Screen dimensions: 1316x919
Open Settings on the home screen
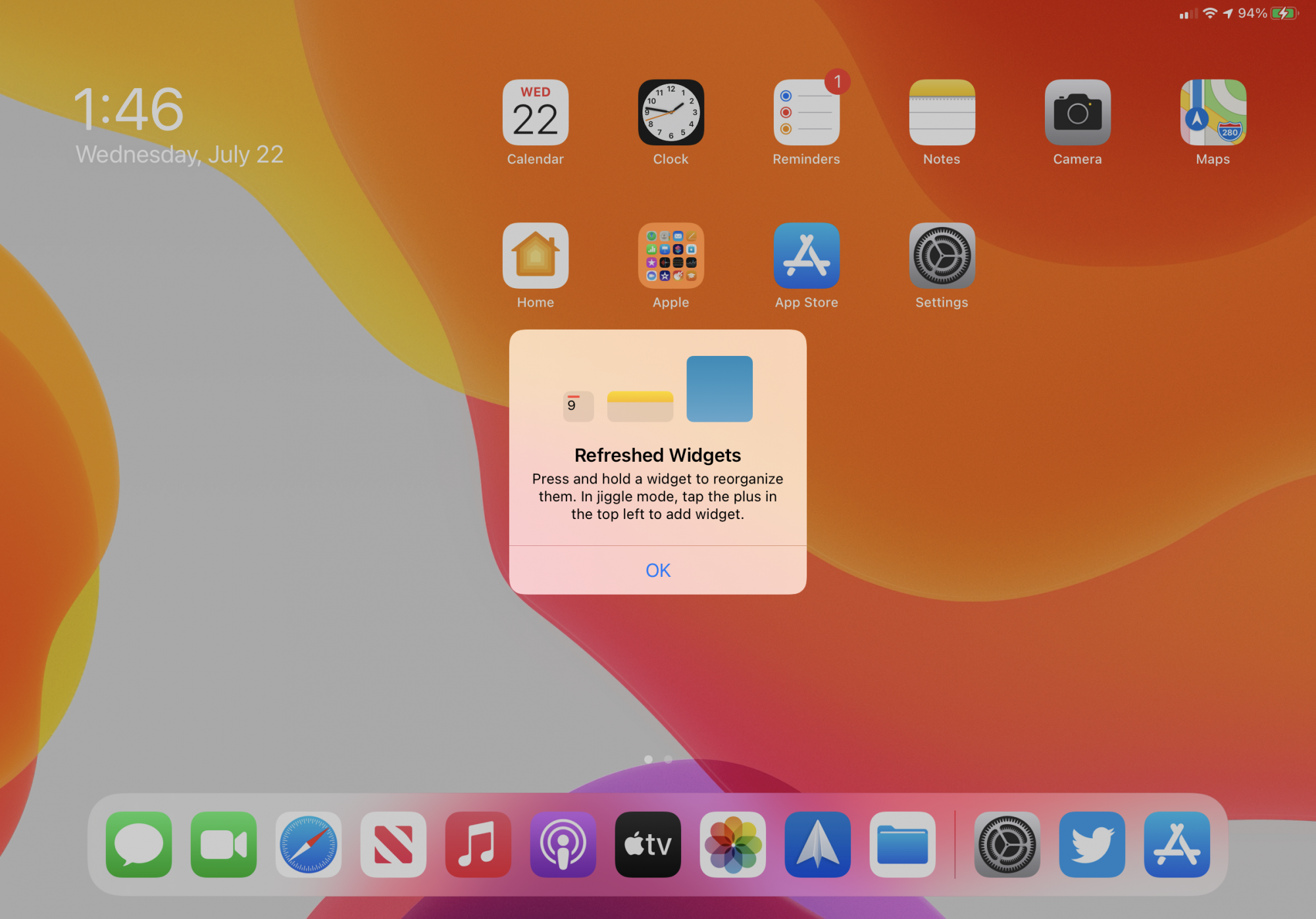(x=942, y=256)
